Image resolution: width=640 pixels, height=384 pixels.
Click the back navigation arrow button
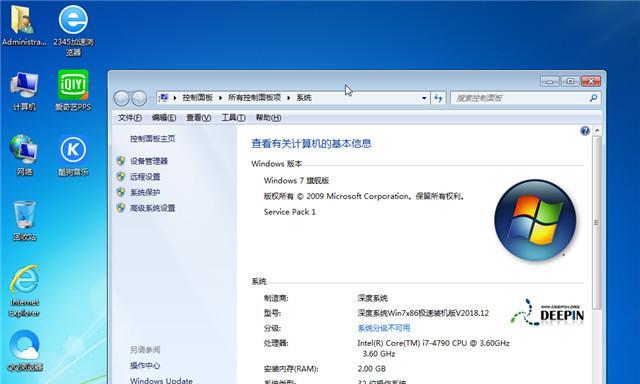(121, 98)
